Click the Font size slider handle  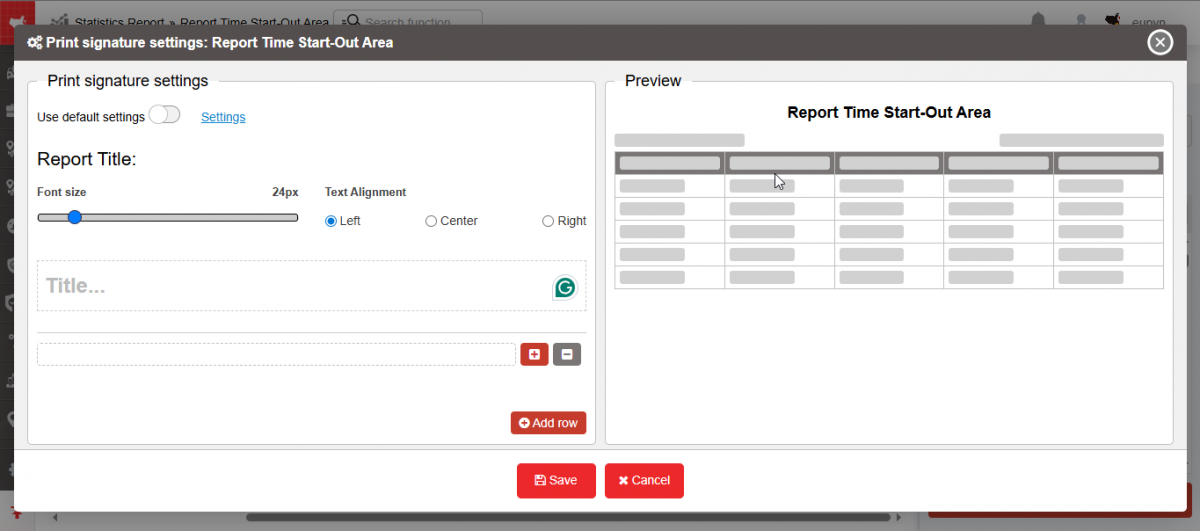tap(74, 217)
